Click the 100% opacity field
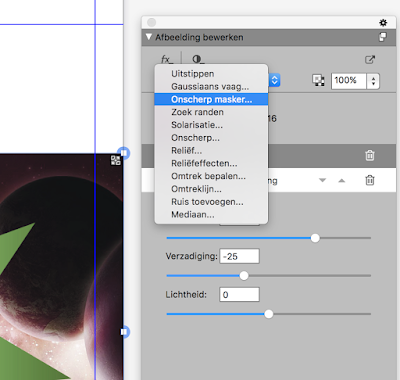 [349, 81]
